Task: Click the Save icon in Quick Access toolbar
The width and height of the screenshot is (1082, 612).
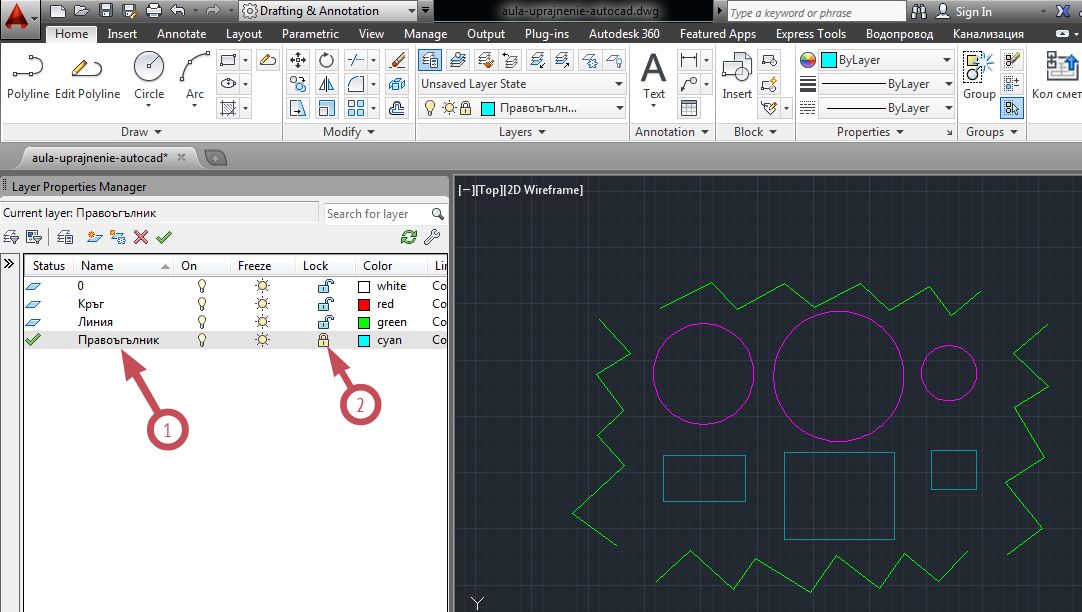Action: point(106,10)
